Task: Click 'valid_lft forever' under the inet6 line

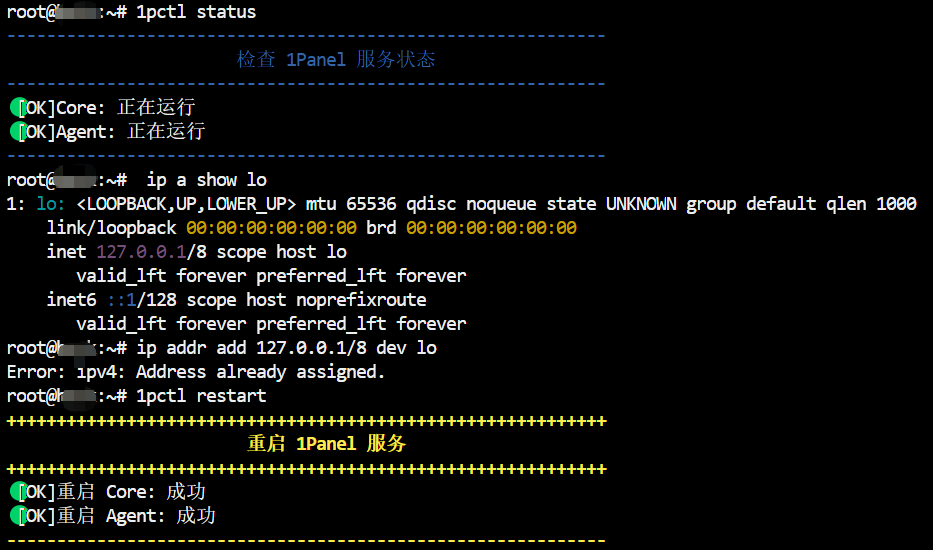Action: click(x=161, y=324)
